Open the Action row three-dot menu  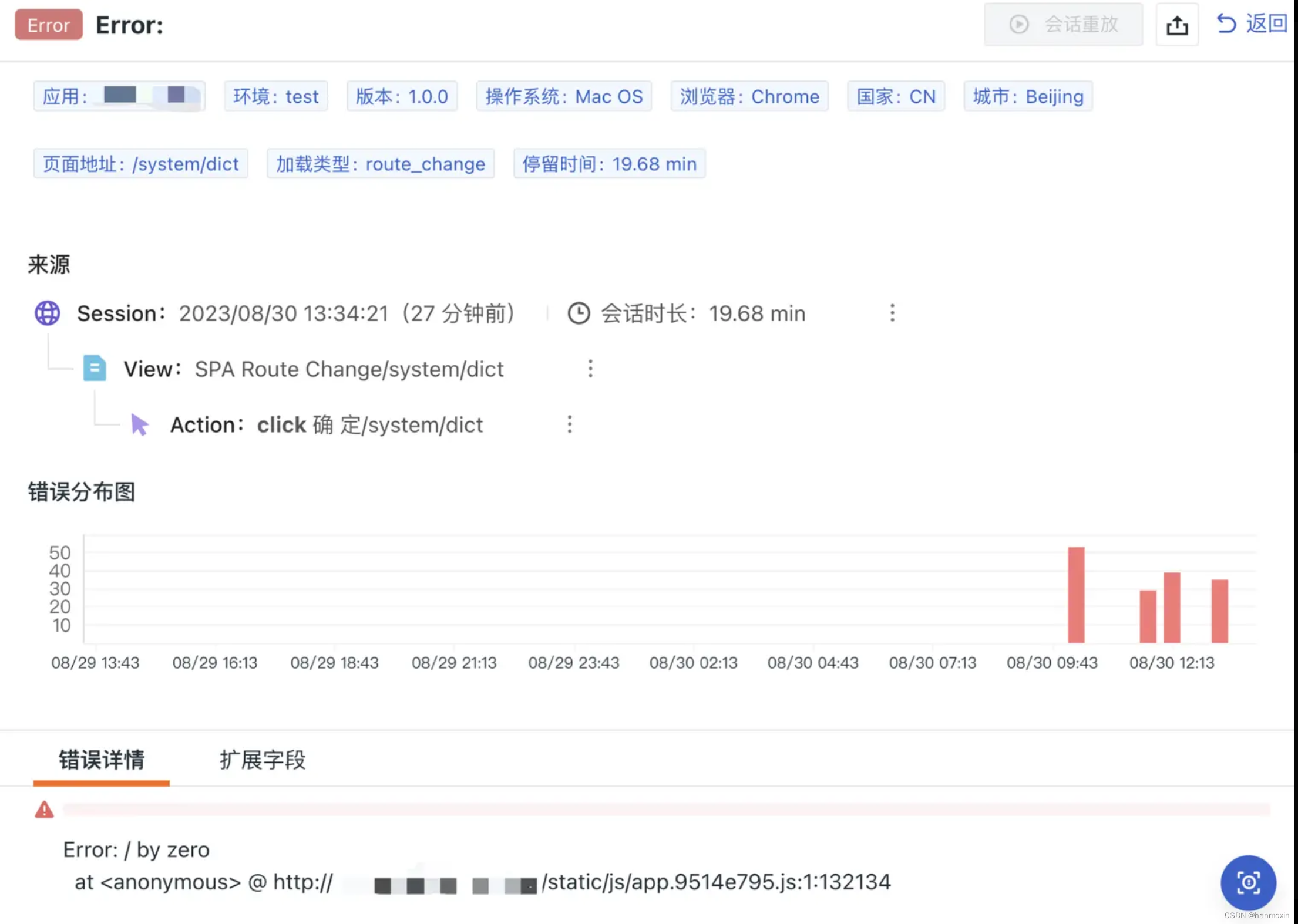click(569, 424)
